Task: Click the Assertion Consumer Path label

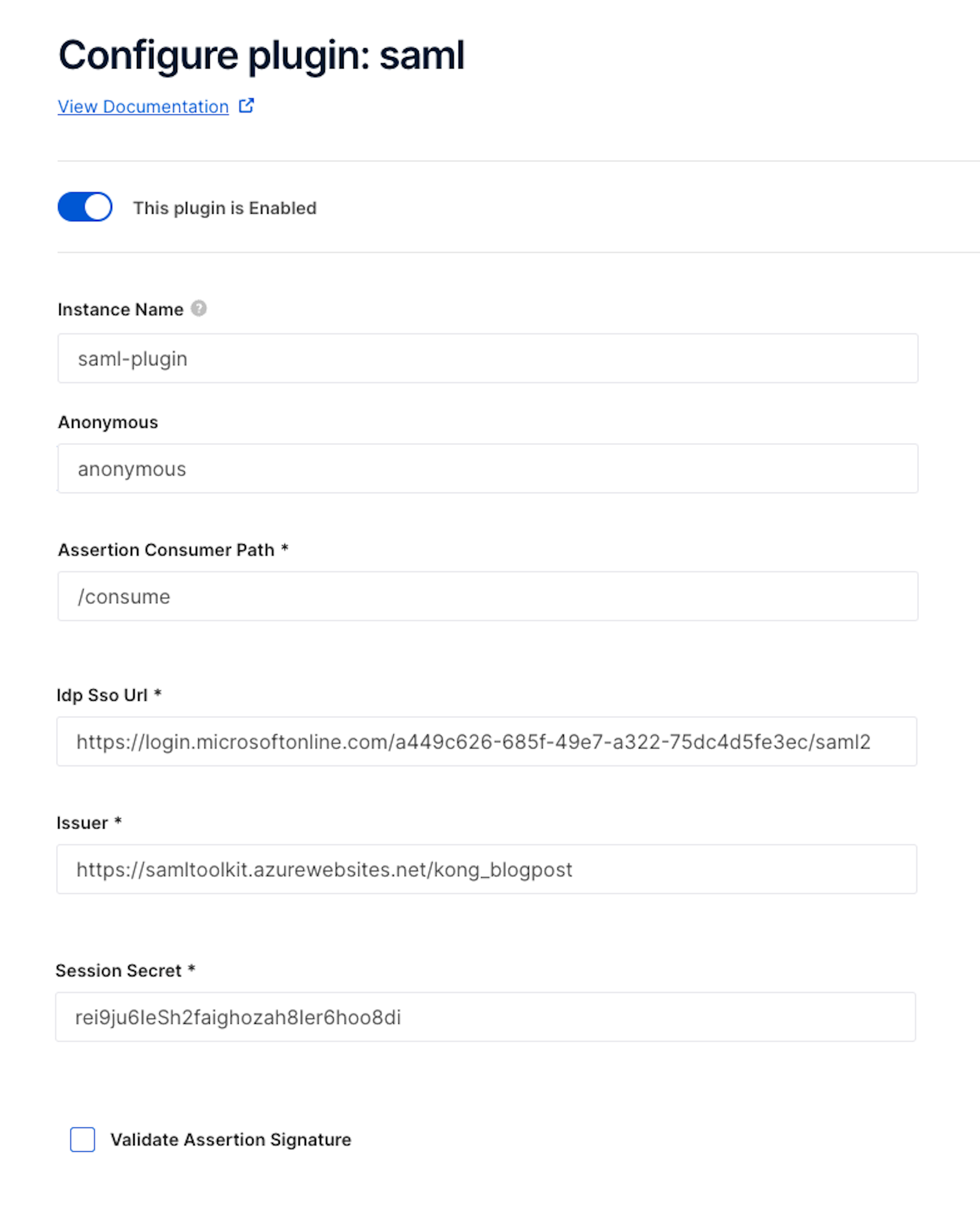Action: 166,550
